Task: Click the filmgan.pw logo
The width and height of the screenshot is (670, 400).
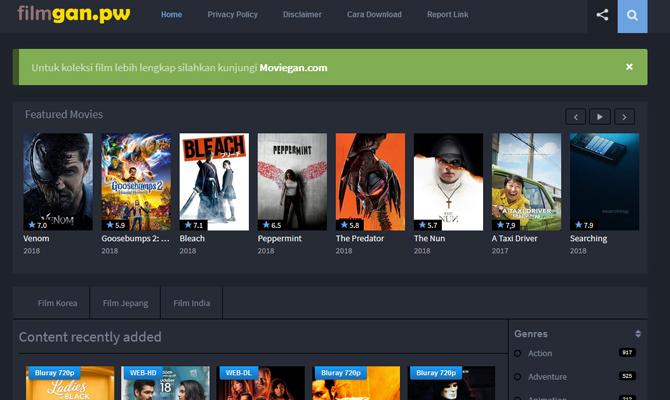Action: 73,14
